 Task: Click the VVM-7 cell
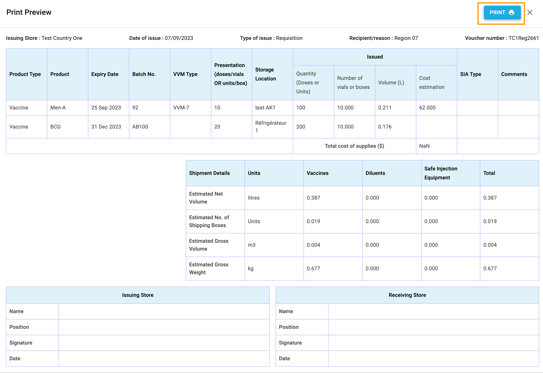click(191, 108)
